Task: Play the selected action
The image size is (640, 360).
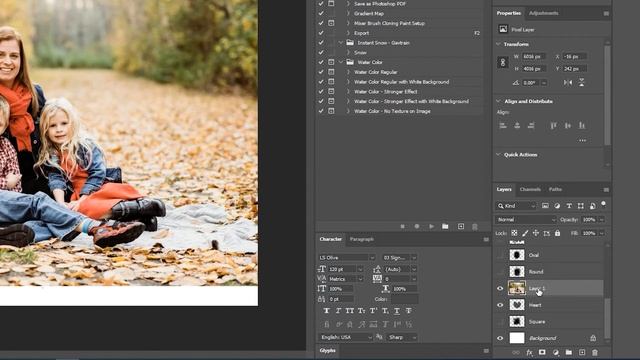Action: pyautogui.click(x=431, y=226)
